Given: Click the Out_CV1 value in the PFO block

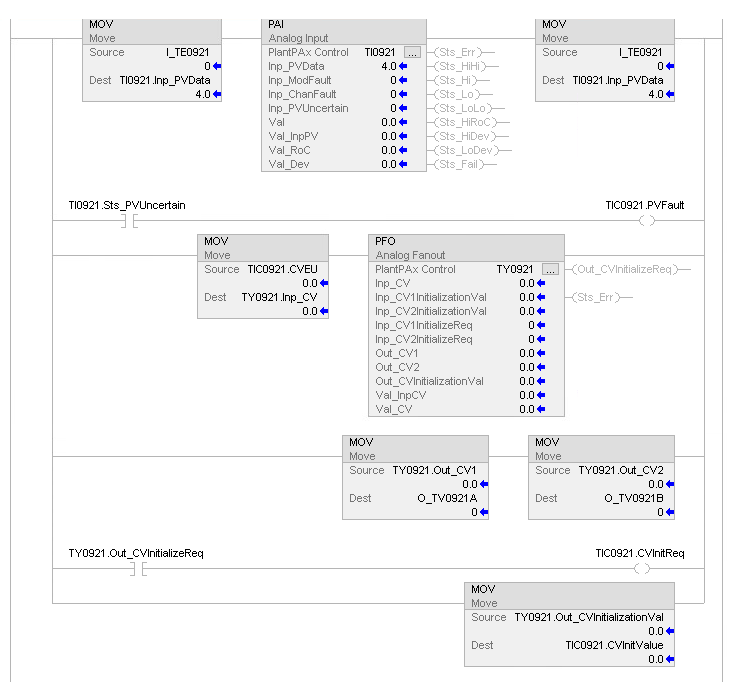Looking at the screenshot, I should 528,353.
